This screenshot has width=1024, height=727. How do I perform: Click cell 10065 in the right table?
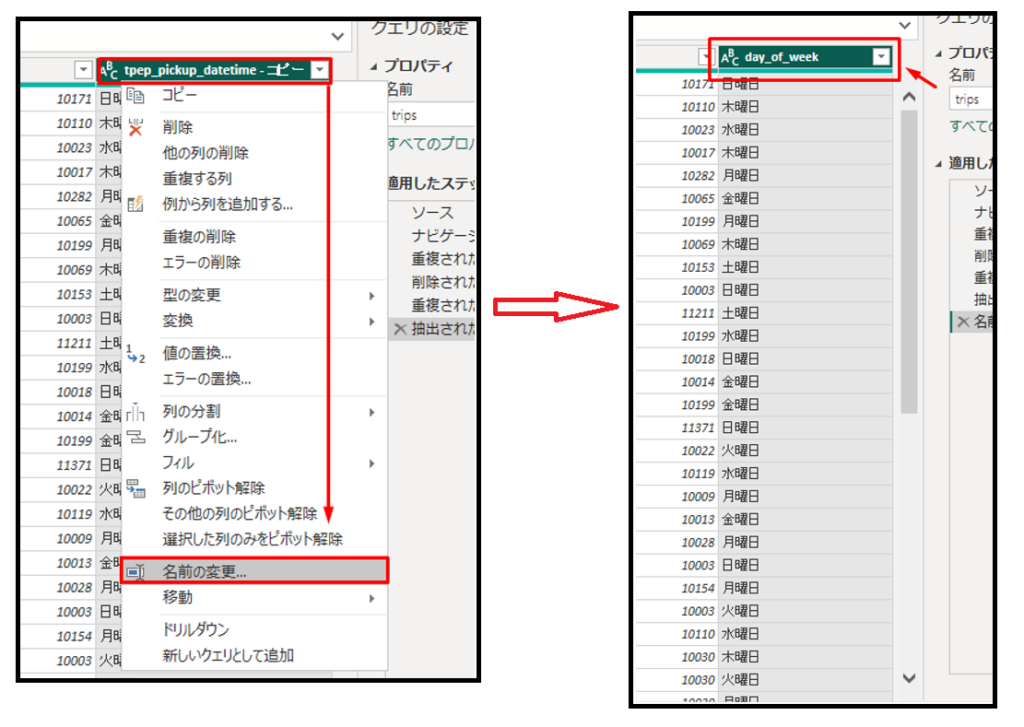[x=677, y=199]
